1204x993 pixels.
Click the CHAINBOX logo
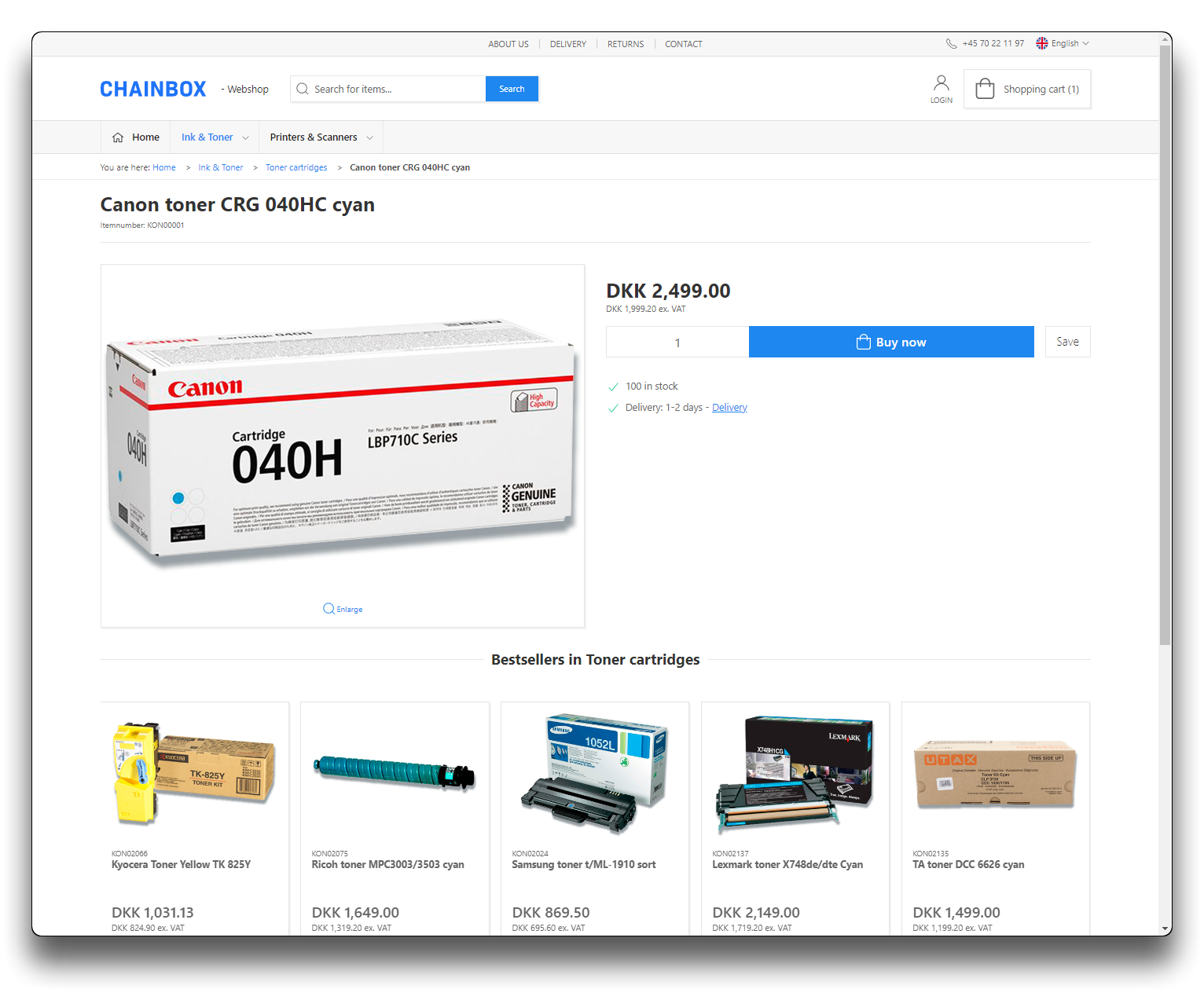point(153,90)
